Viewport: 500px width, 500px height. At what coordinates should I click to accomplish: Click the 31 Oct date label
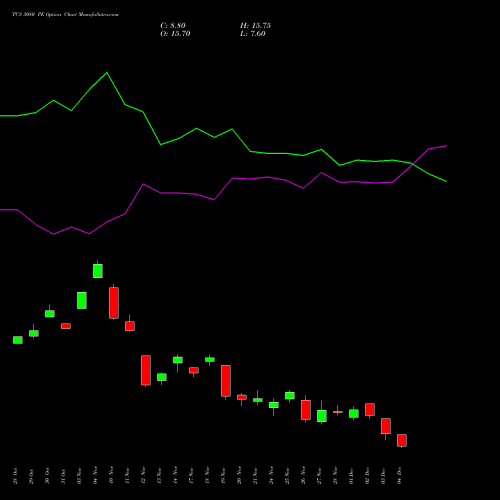(63, 476)
